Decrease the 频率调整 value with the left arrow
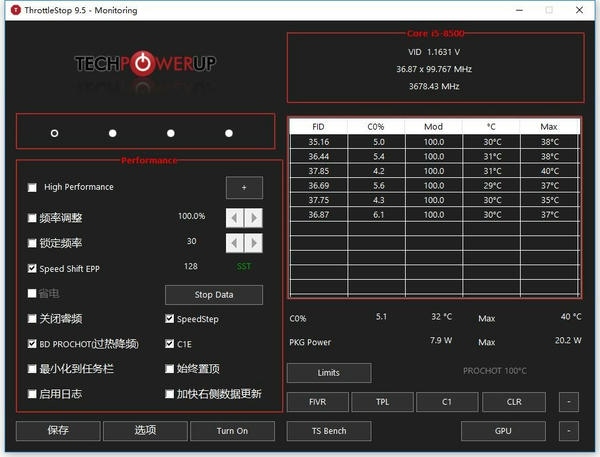The width and height of the screenshot is (600, 457). coord(235,218)
